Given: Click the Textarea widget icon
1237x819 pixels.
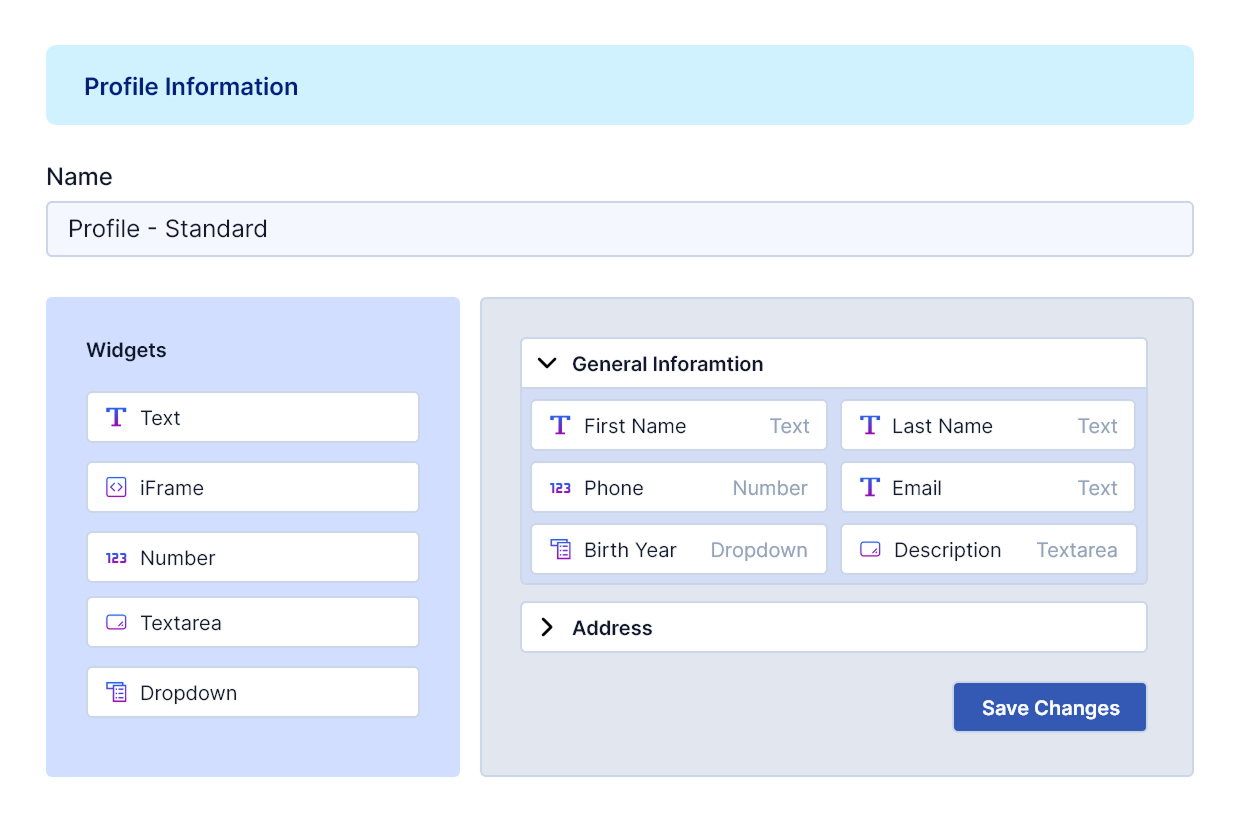Looking at the screenshot, I should coord(116,623).
